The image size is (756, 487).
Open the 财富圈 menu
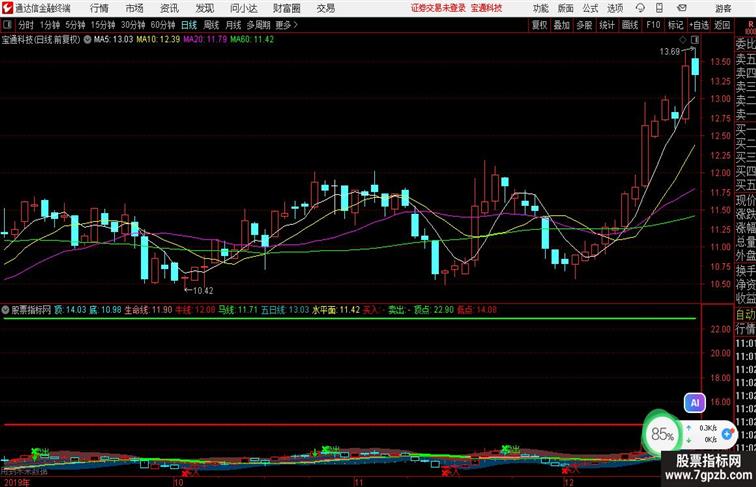pyautogui.click(x=287, y=8)
